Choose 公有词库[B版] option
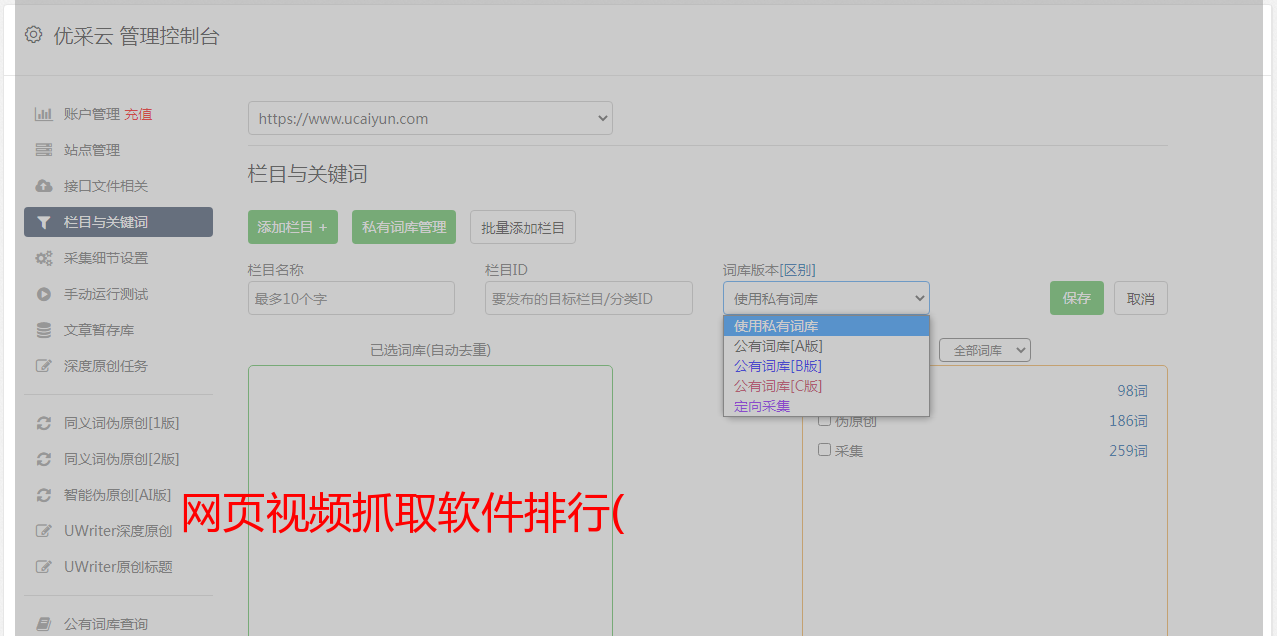 826,366
